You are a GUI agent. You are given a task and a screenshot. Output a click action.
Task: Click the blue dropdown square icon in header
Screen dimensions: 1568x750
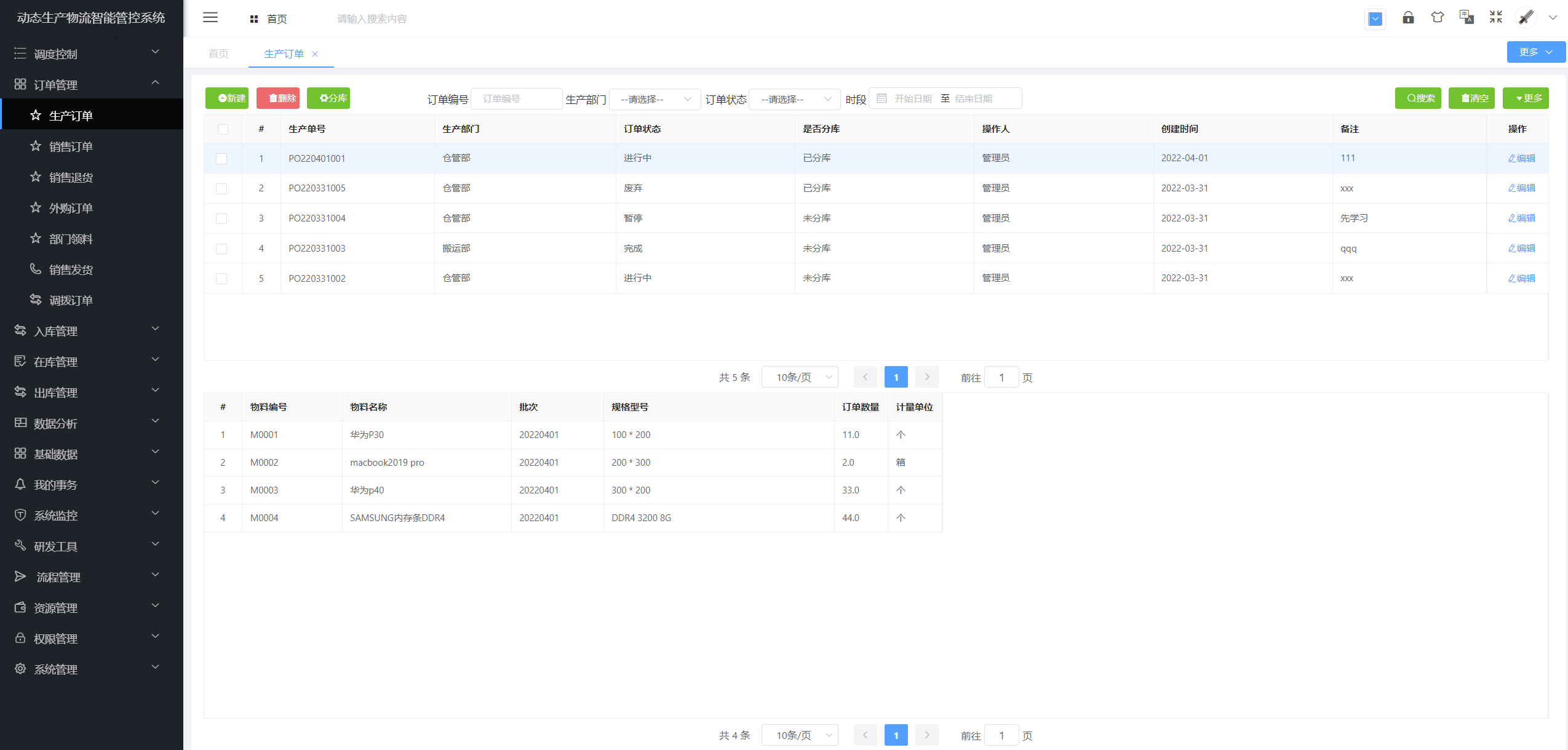click(x=1375, y=19)
